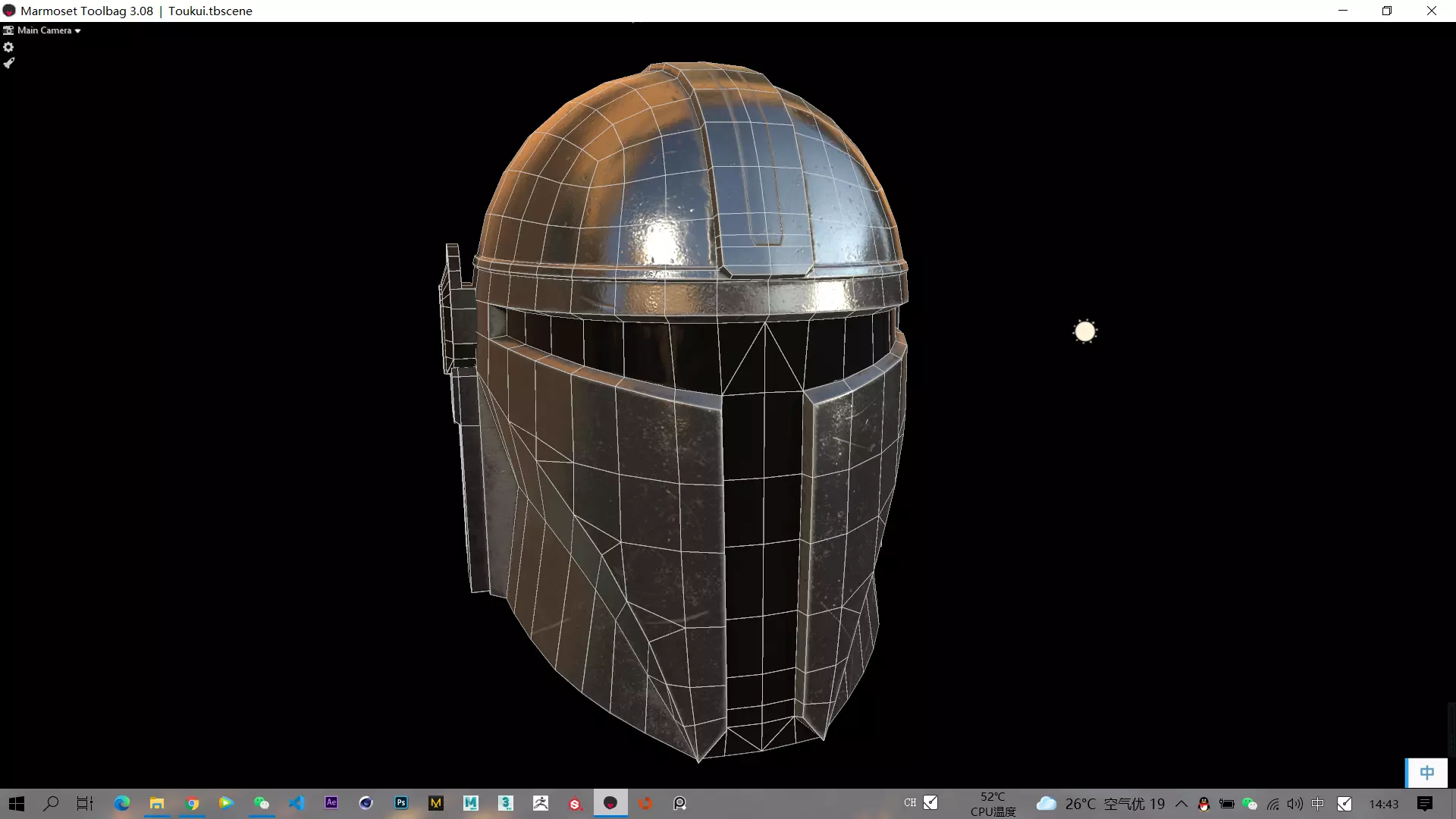The image size is (1456, 819).
Task: Launch ZBrush from taskbar
Action: (x=541, y=803)
